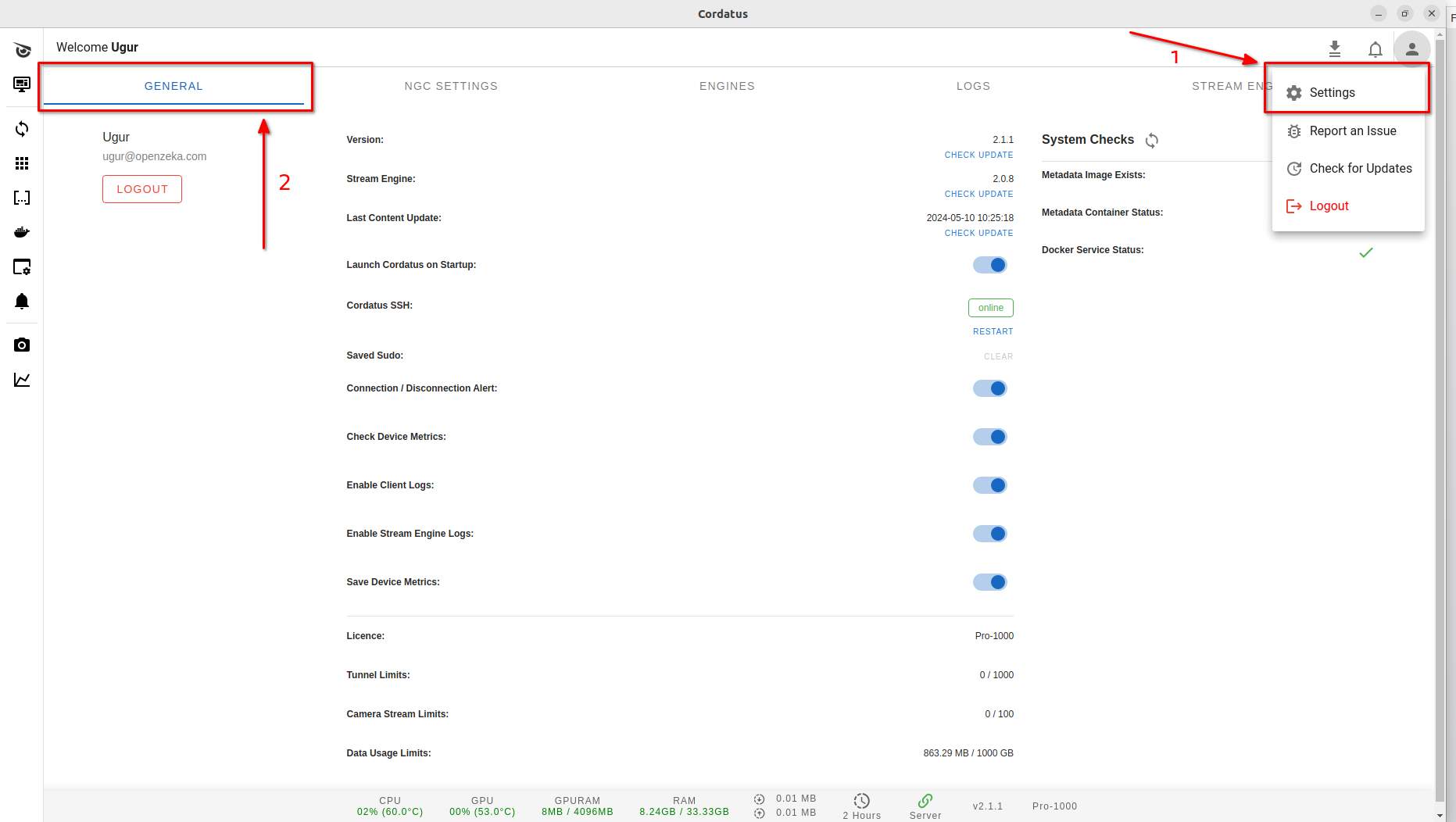Click the CPU 02% (60.0°C) status readout
The height and width of the screenshot is (822, 1456).
pos(390,806)
